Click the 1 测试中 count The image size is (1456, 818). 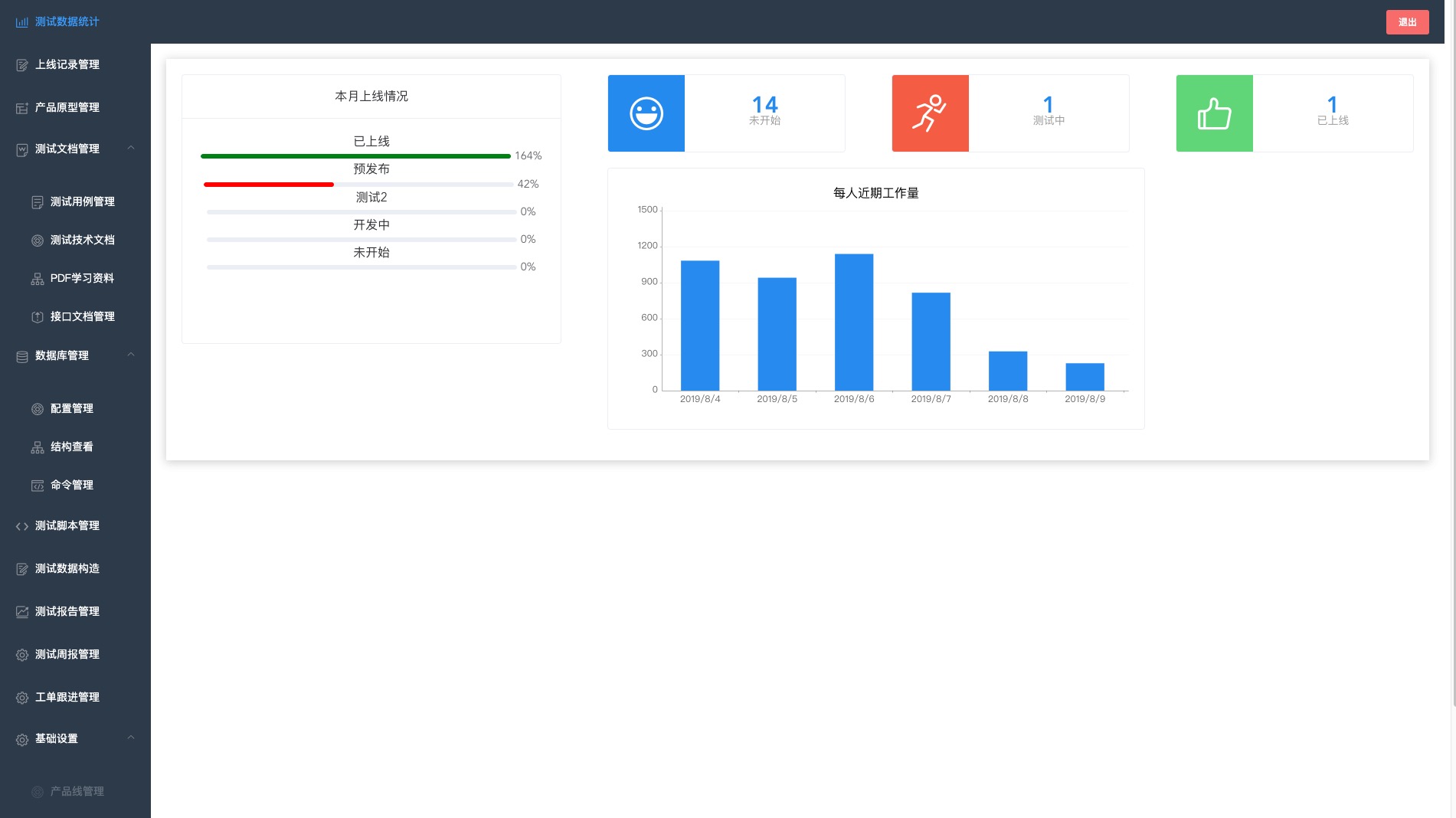tap(1049, 104)
